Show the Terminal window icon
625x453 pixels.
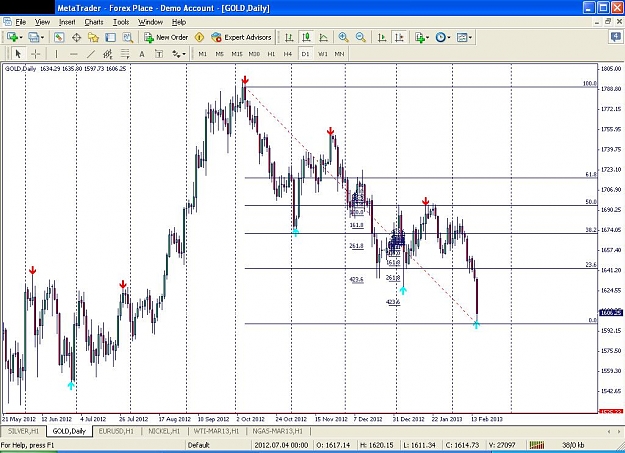coord(110,37)
